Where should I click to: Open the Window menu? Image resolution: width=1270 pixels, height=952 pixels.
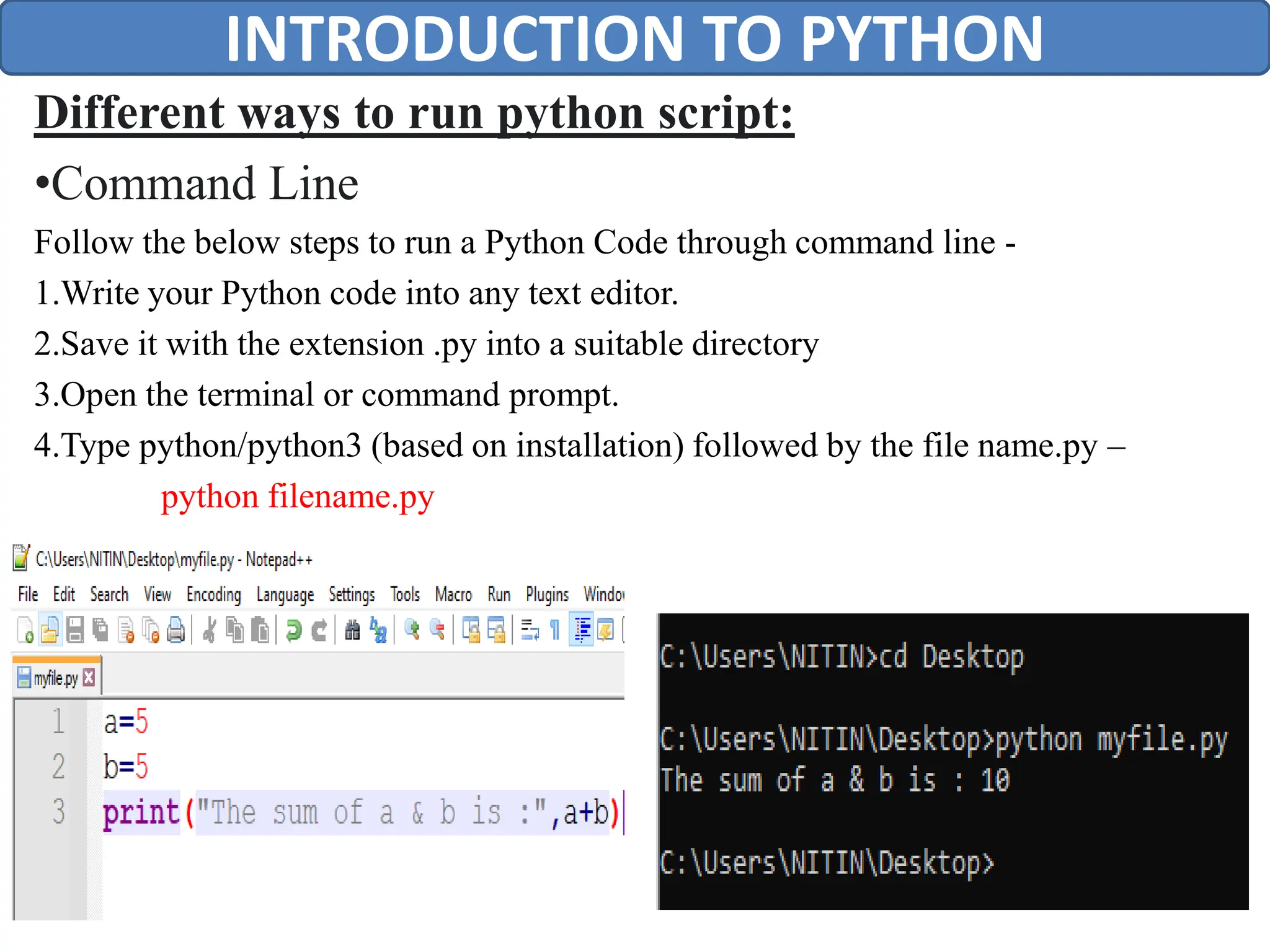tap(603, 594)
